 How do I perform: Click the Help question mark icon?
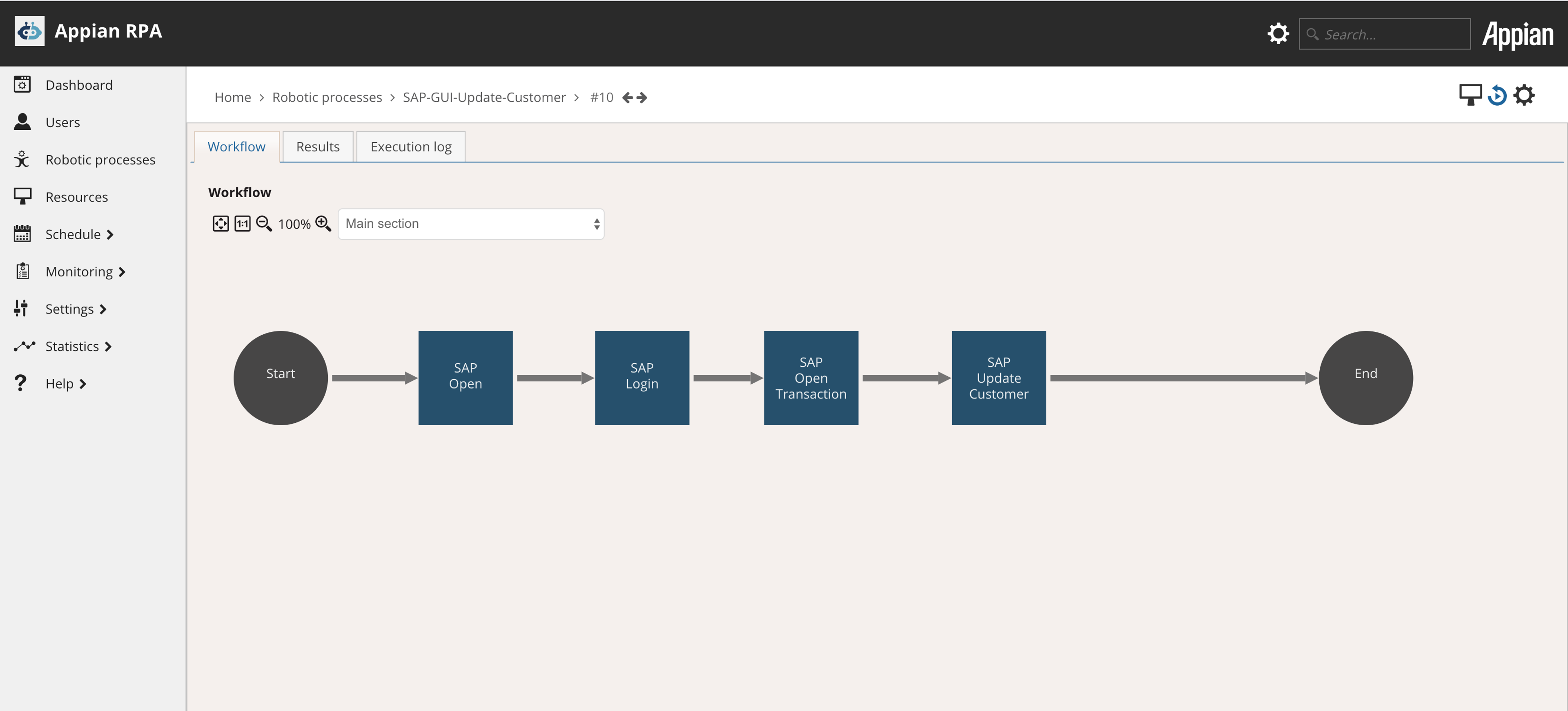(x=21, y=383)
